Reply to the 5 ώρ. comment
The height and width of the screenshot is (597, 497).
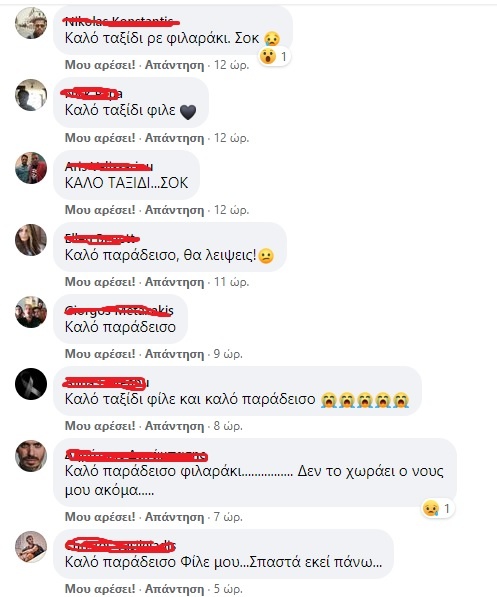[174, 589]
